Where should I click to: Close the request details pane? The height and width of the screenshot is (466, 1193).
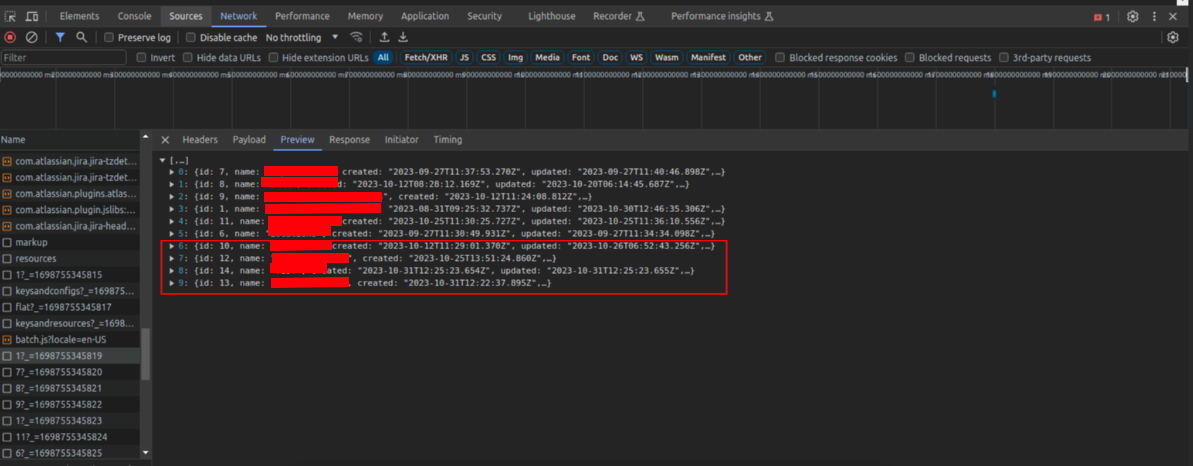(x=165, y=140)
